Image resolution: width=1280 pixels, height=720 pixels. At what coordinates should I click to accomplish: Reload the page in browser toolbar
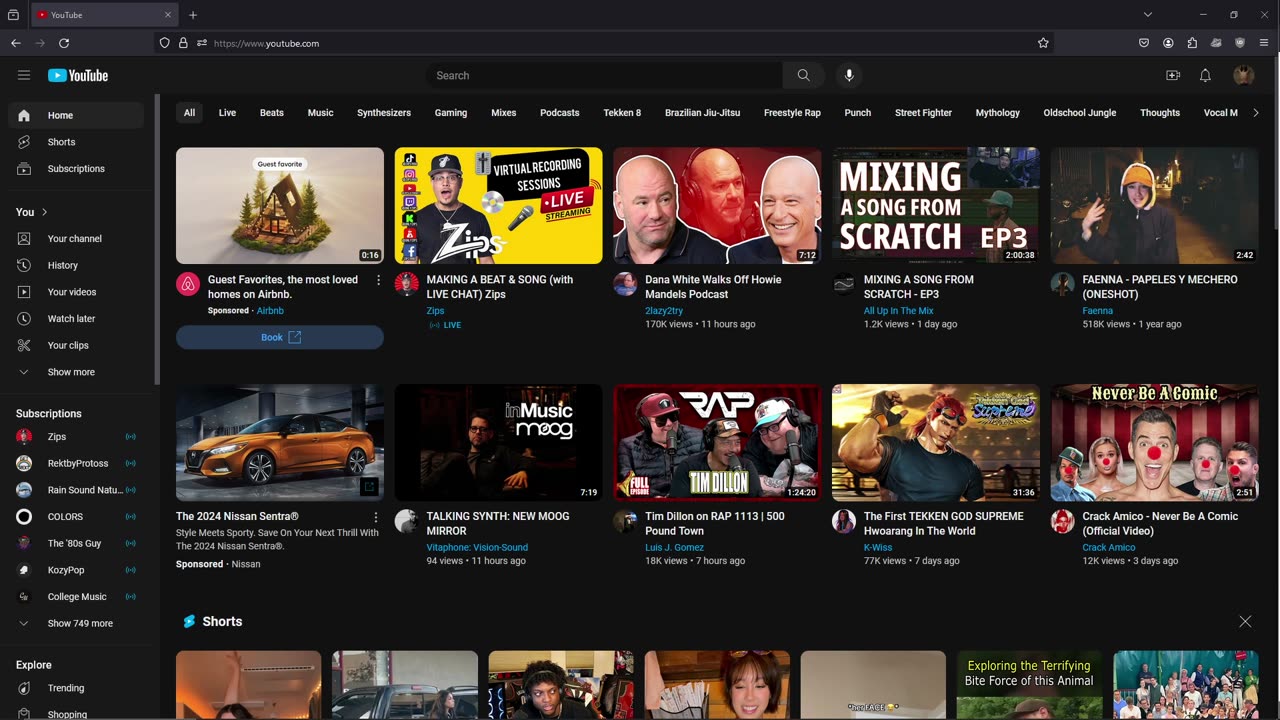(x=64, y=43)
